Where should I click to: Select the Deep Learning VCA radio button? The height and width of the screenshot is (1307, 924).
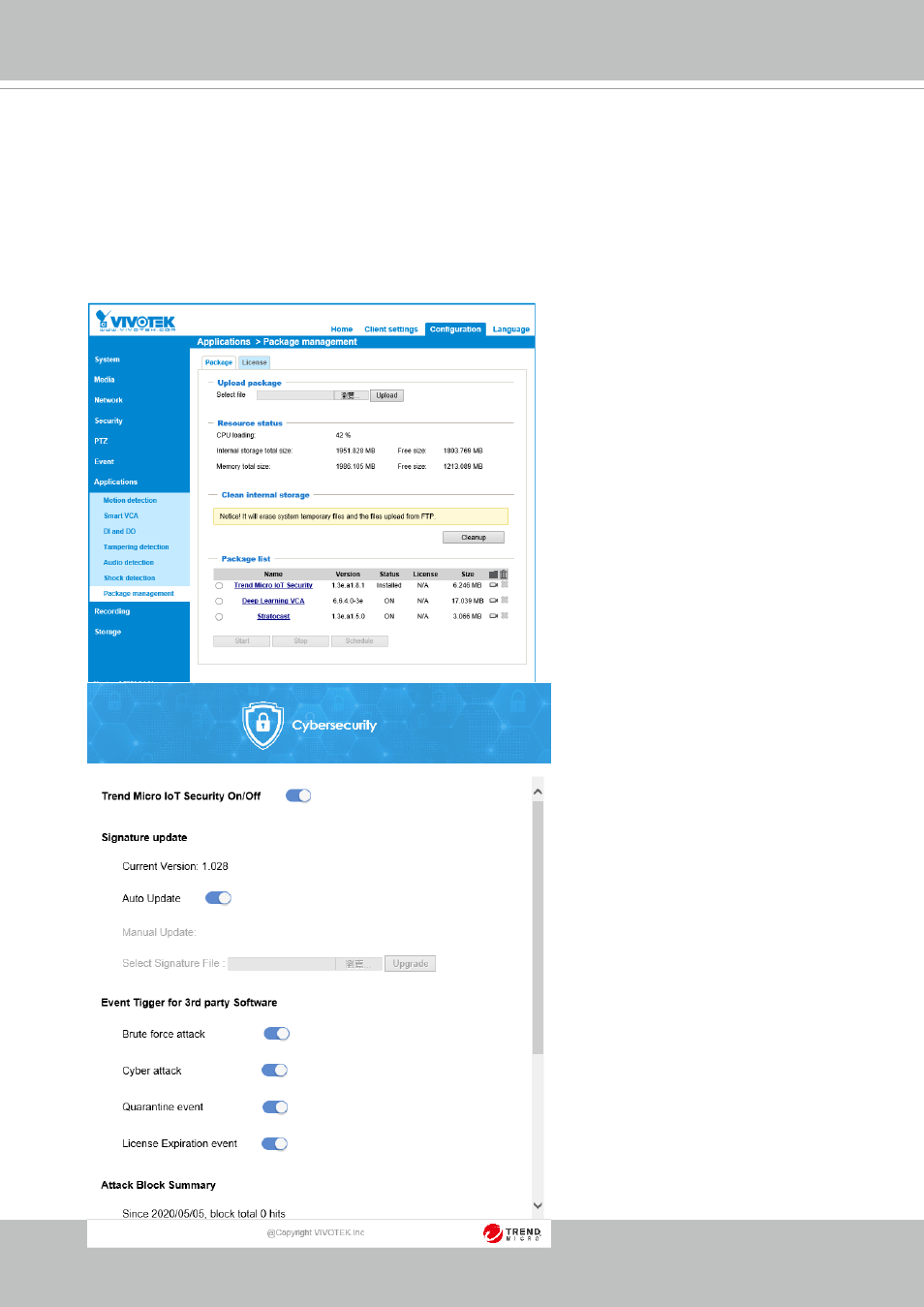[219, 602]
